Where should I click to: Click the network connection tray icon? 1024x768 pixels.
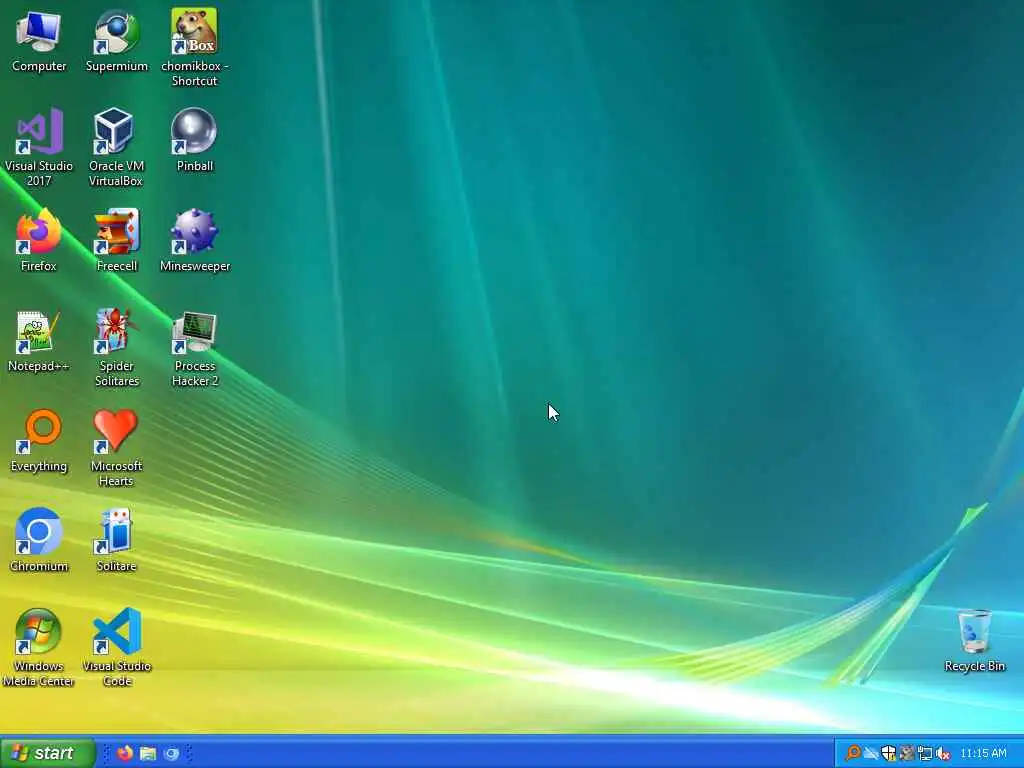pos(924,754)
